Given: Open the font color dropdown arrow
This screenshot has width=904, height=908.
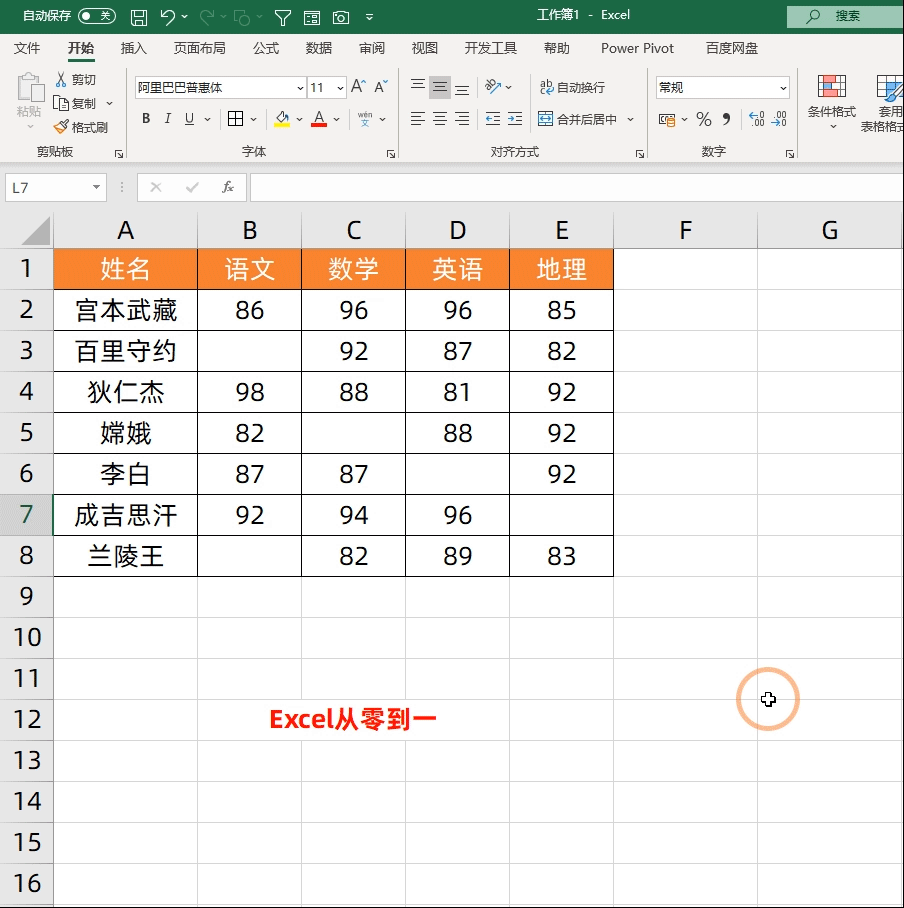Looking at the screenshot, I should pos(336,119).
